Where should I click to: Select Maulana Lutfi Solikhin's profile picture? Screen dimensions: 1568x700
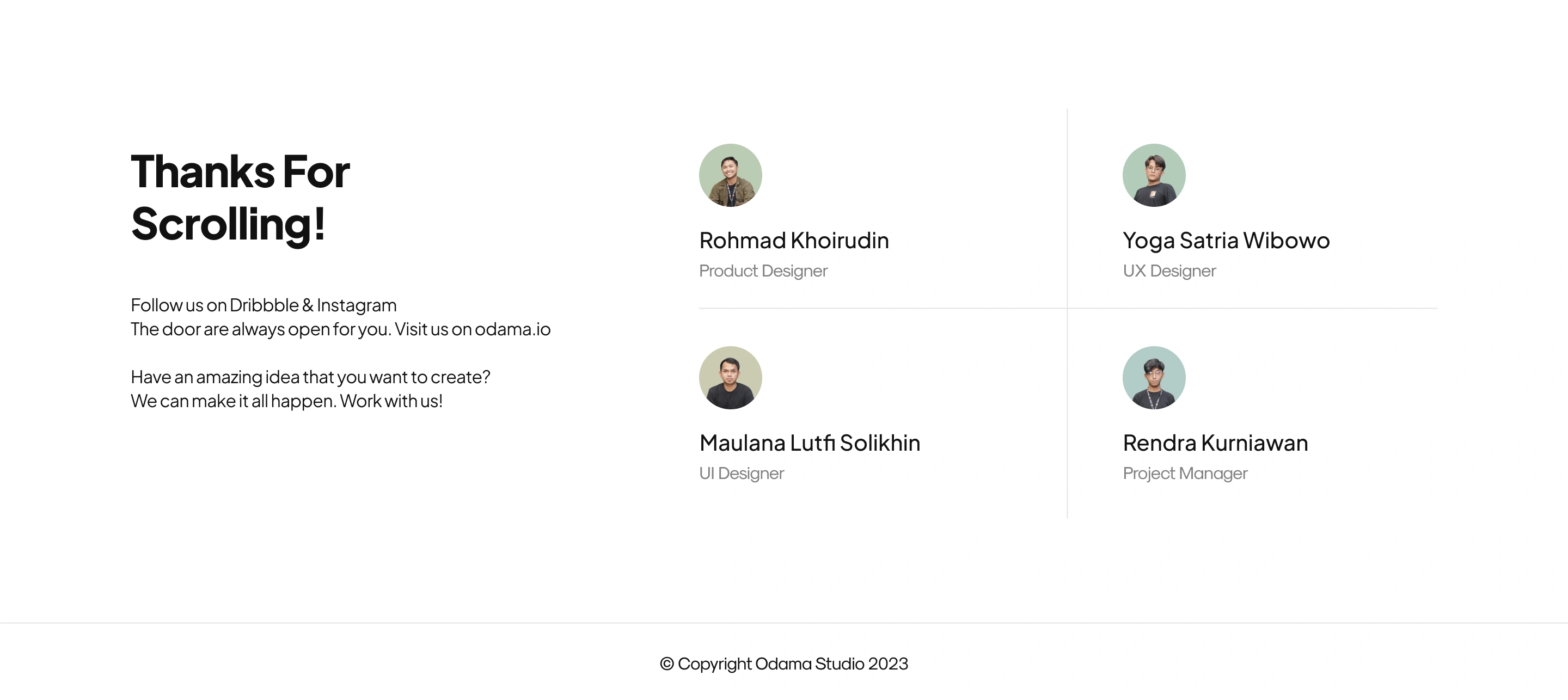click(x=730, y=378)
